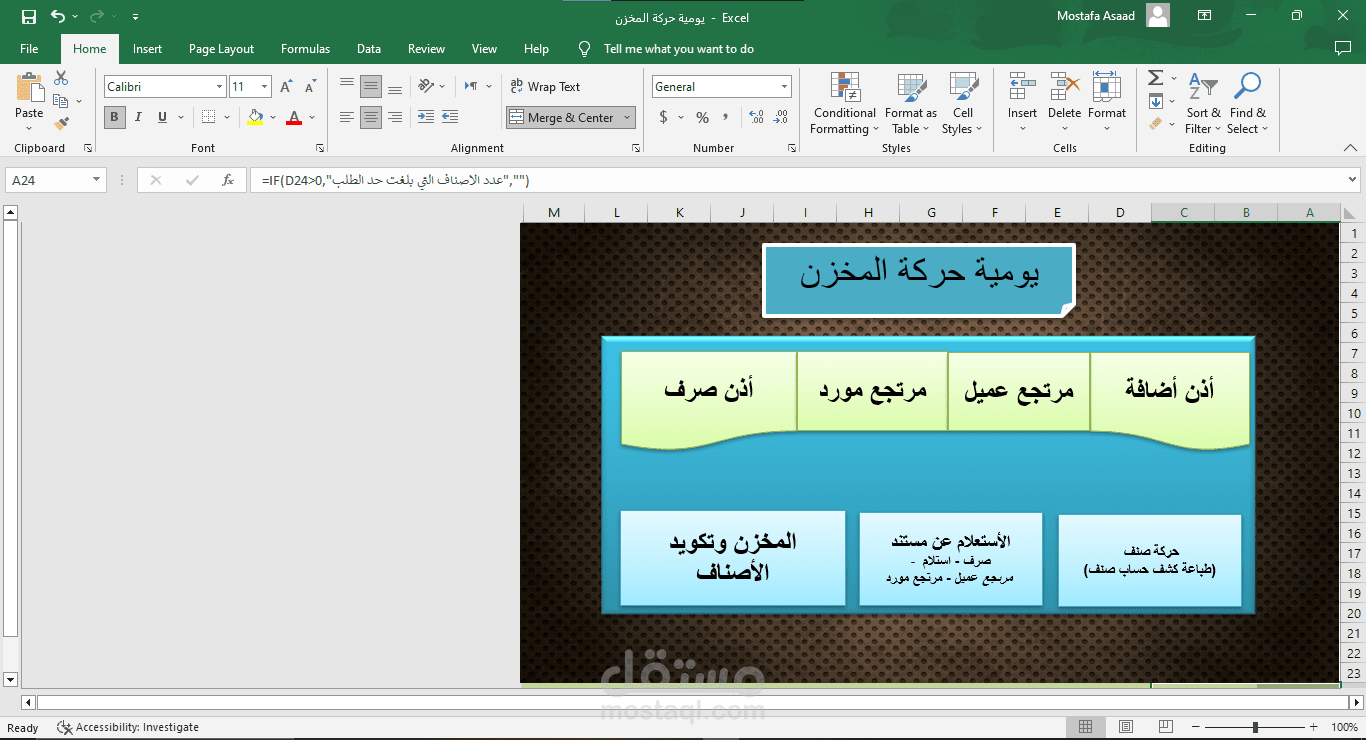Switch to the Formulas ribbon tab

click(305, 48)
